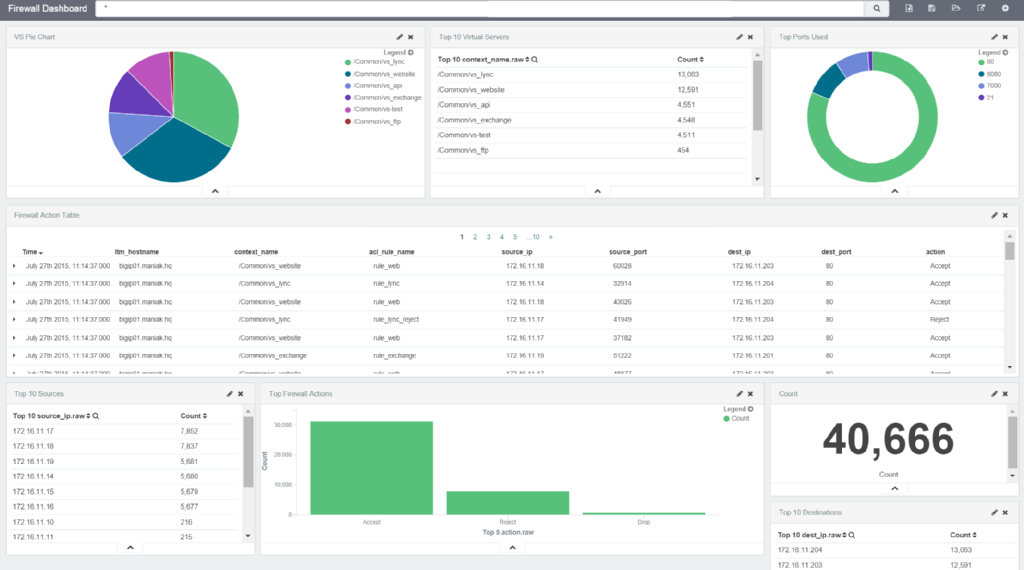Click the search magnifier button in top bar

pos(876,8)
